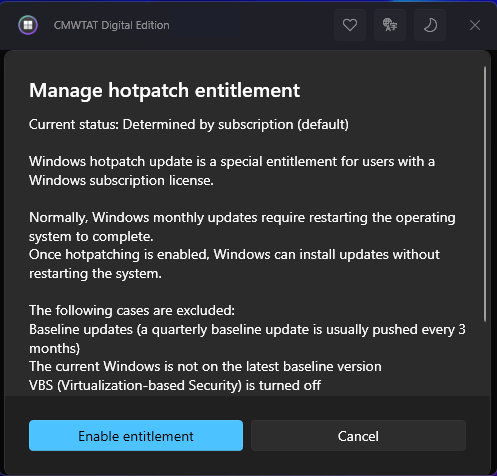Click the empty title bar area

click(x=250, y=25)
